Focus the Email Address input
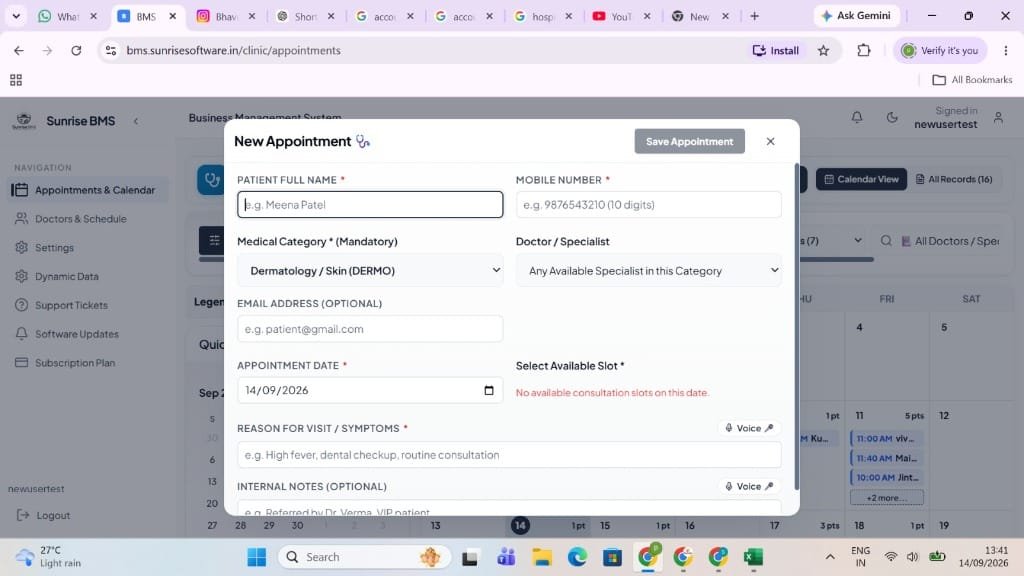 pyautogui.click(x=370, y=328)
